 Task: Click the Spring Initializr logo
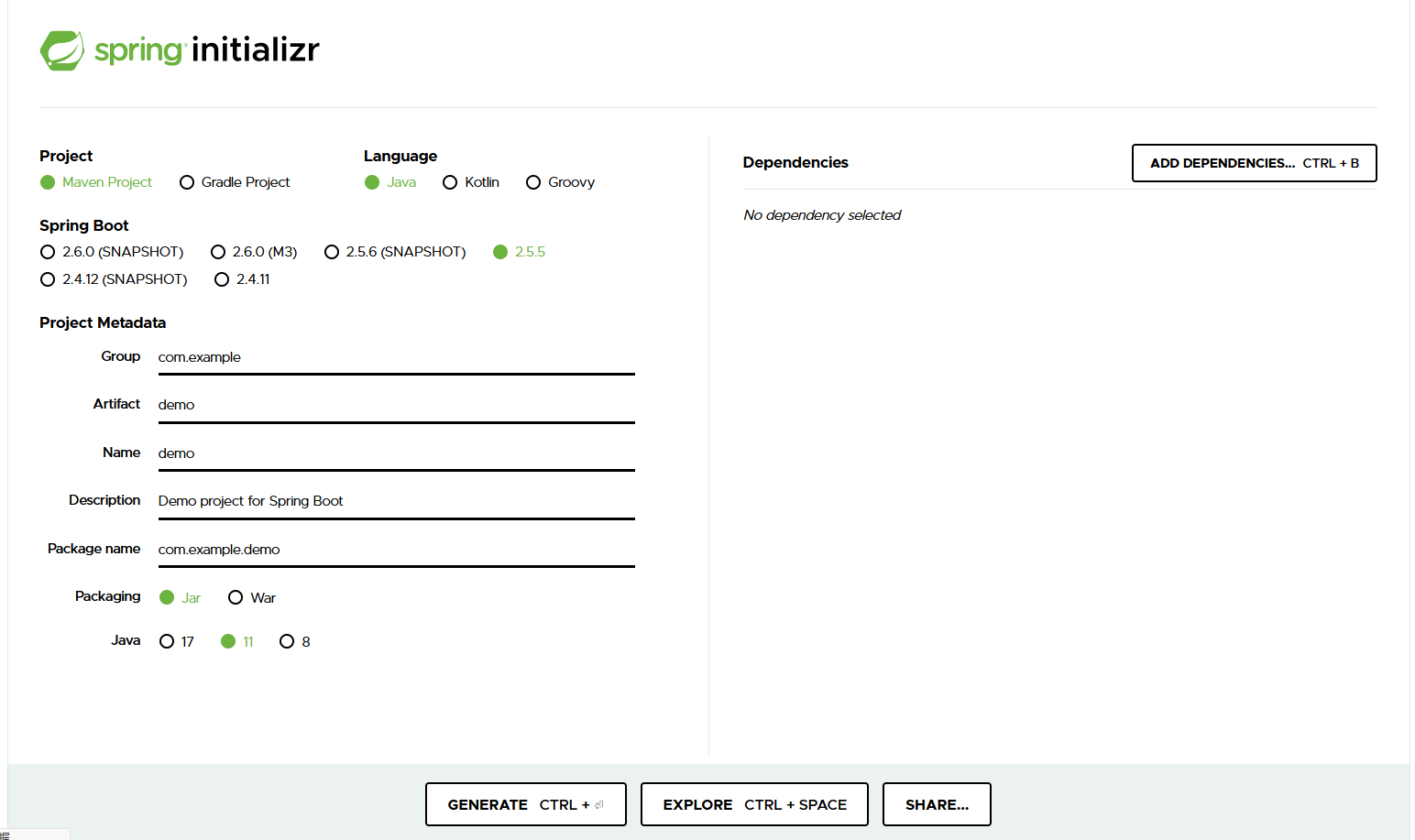point(179,50)
